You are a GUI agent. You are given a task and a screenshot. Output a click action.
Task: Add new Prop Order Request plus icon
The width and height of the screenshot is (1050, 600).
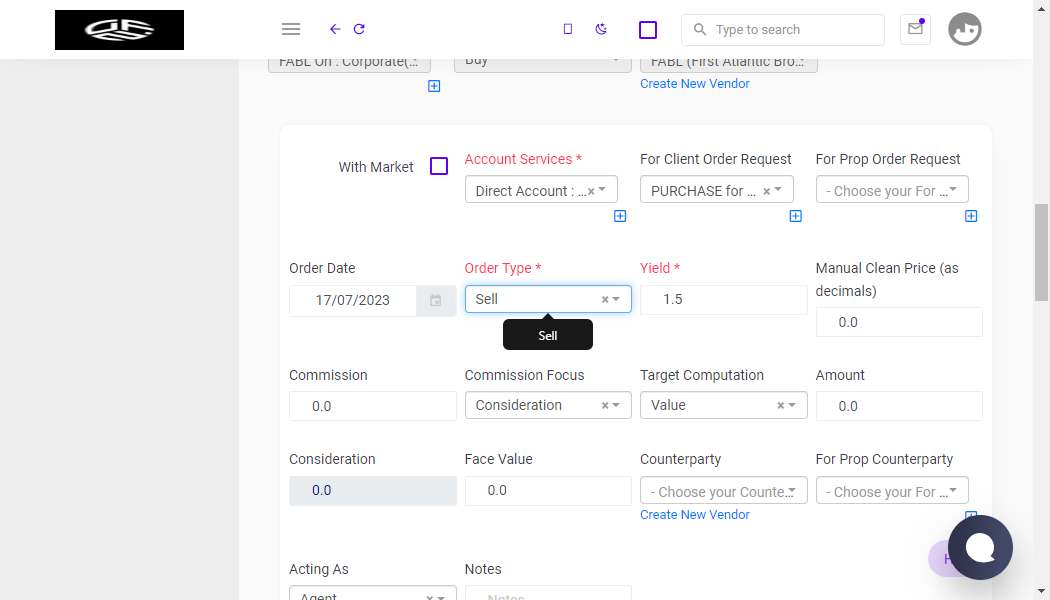tap(971, 216)
